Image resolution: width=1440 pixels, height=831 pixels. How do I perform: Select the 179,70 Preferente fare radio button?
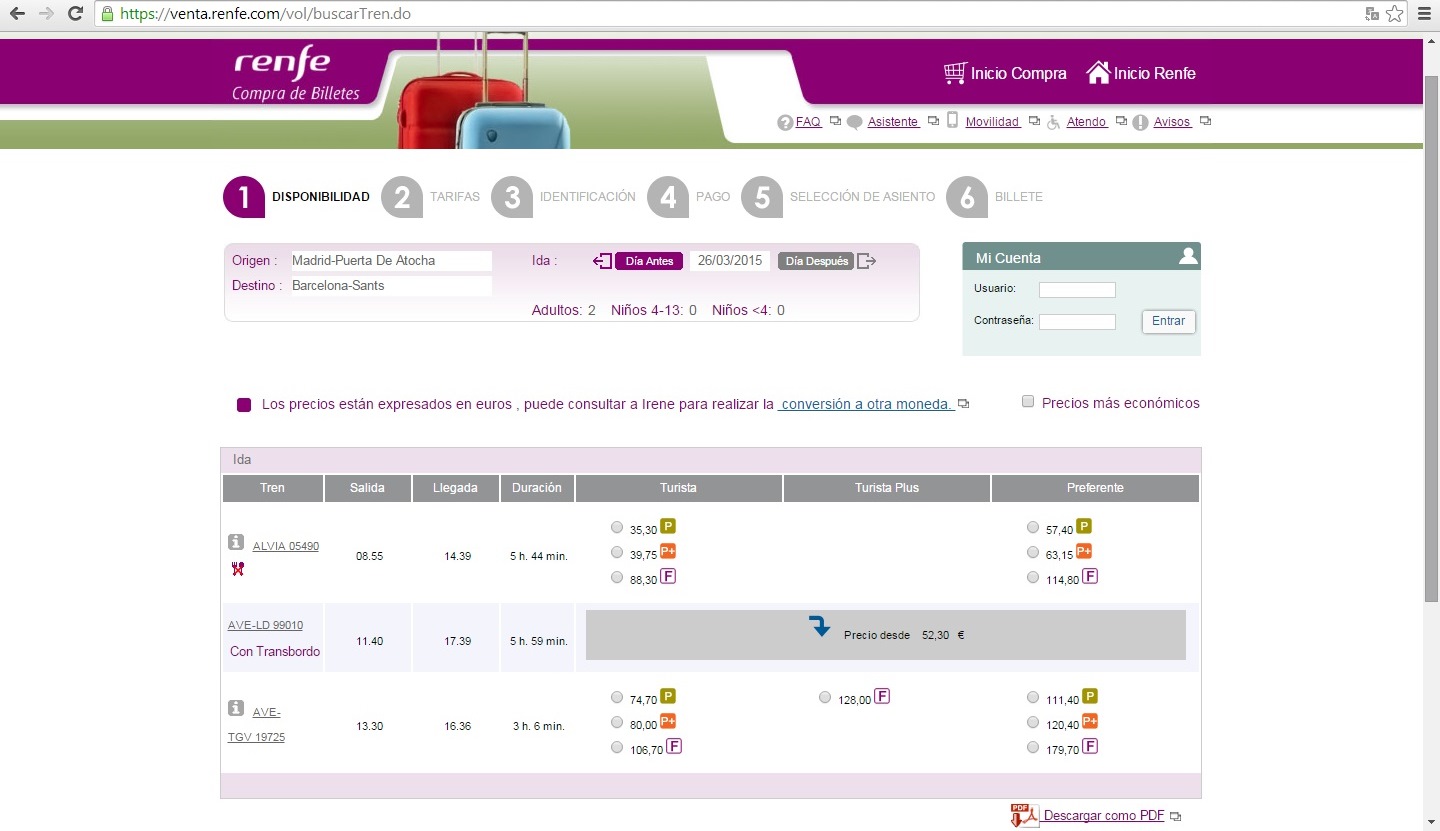[1033, 747]
